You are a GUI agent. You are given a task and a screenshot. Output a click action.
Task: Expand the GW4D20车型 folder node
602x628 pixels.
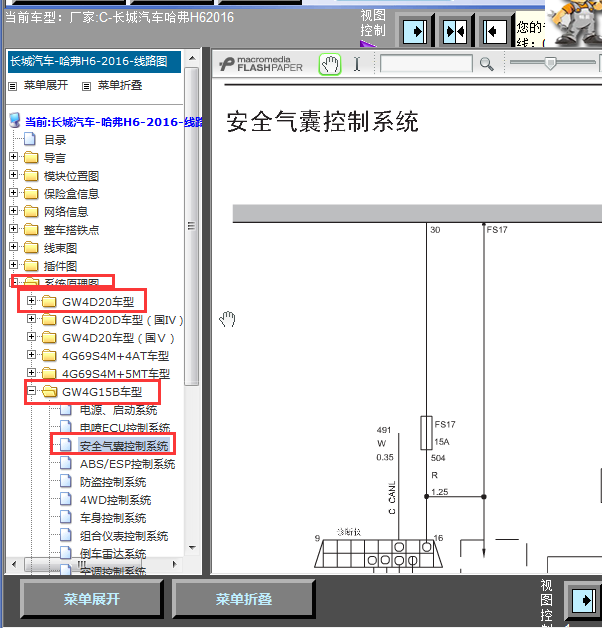point(31,300)
